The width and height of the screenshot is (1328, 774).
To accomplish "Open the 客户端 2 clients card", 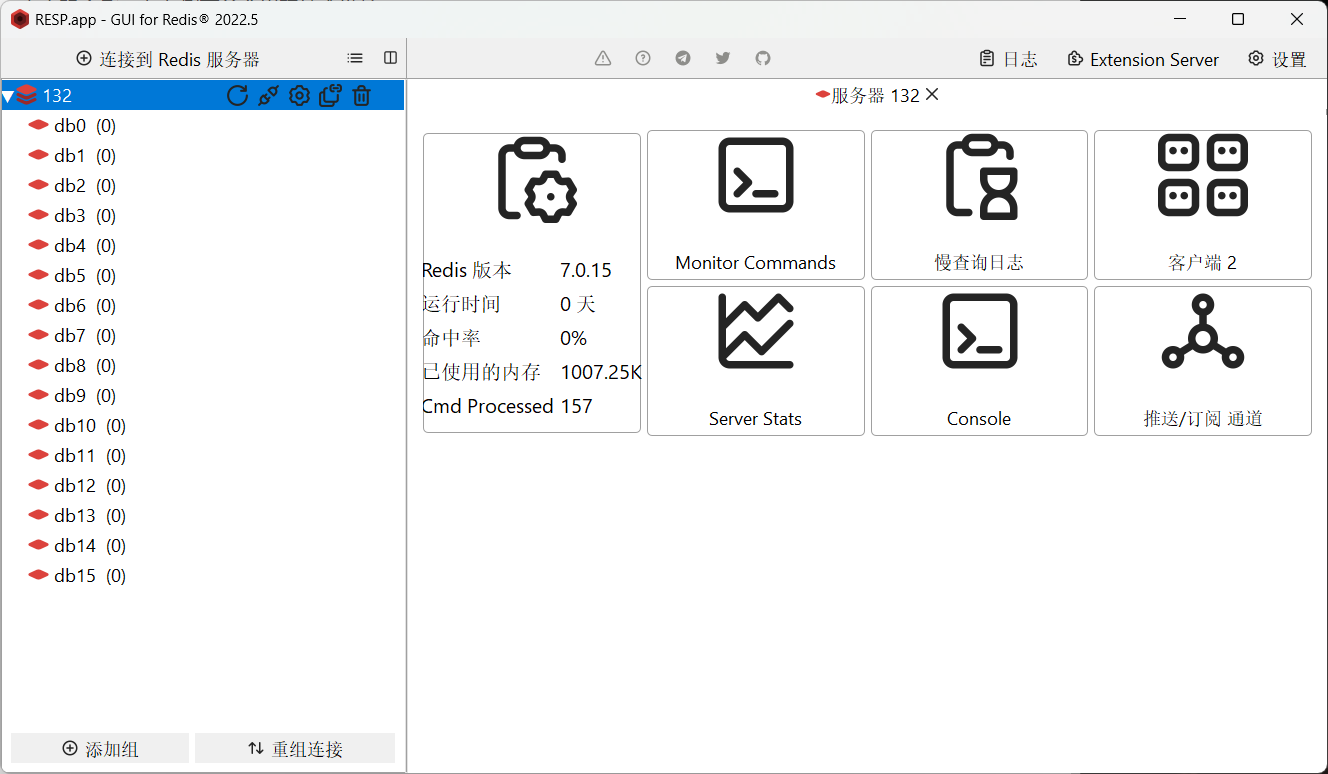I will 1203,205.
